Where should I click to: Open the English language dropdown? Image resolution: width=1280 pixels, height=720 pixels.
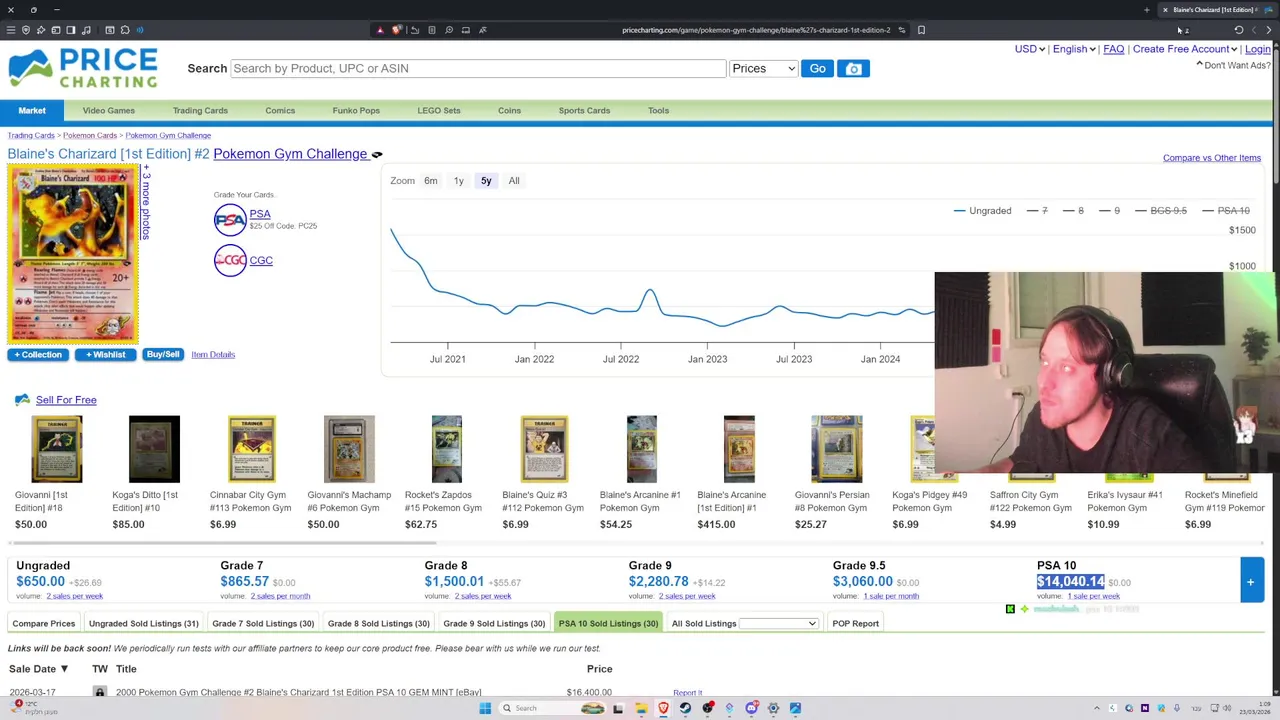pos(1074,49)
